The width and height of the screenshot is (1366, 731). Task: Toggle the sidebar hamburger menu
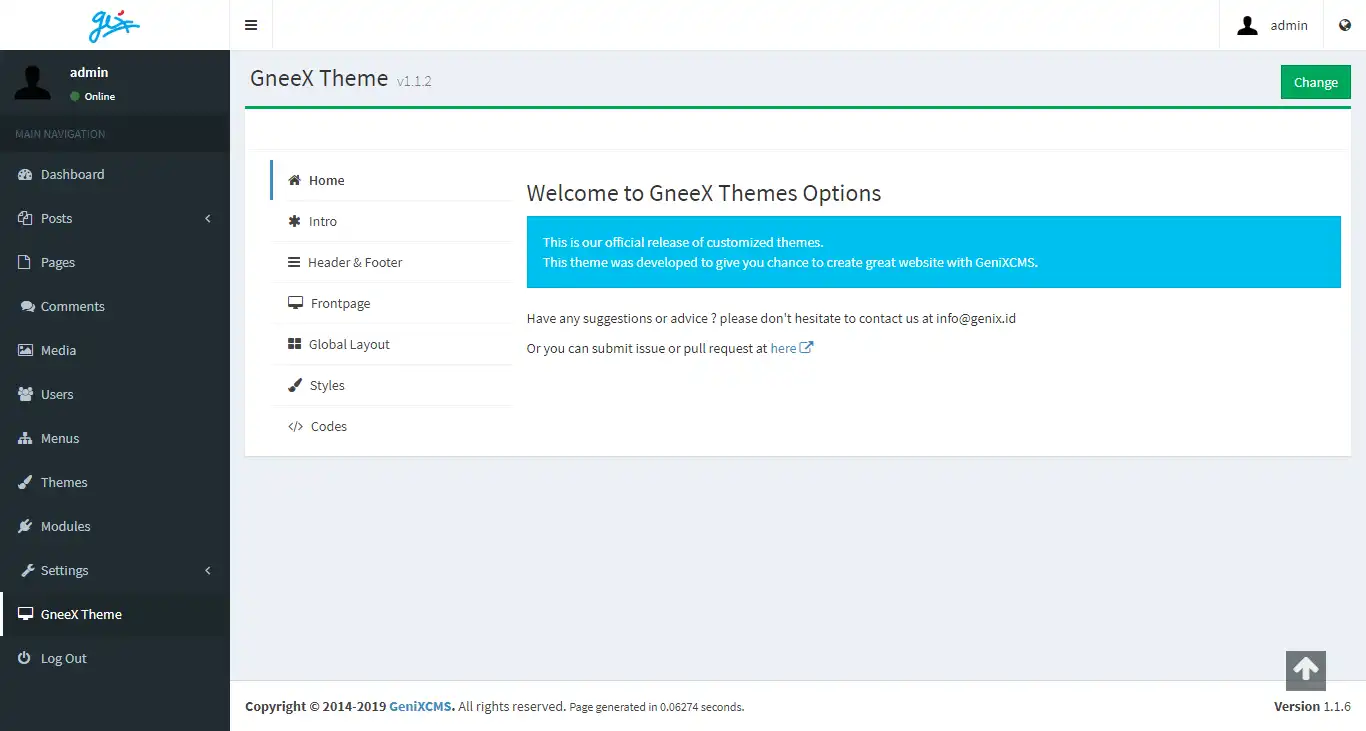(x=251, y=25)
